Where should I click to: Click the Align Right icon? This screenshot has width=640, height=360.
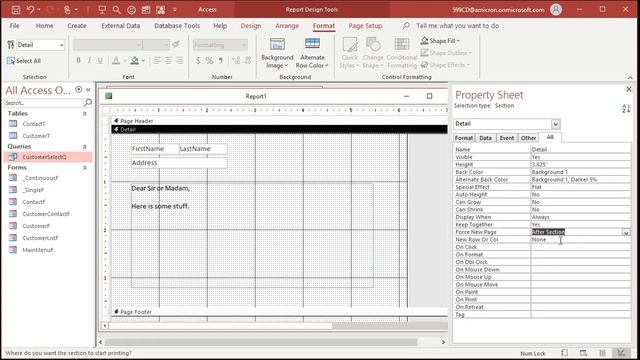tap(180, 60)
